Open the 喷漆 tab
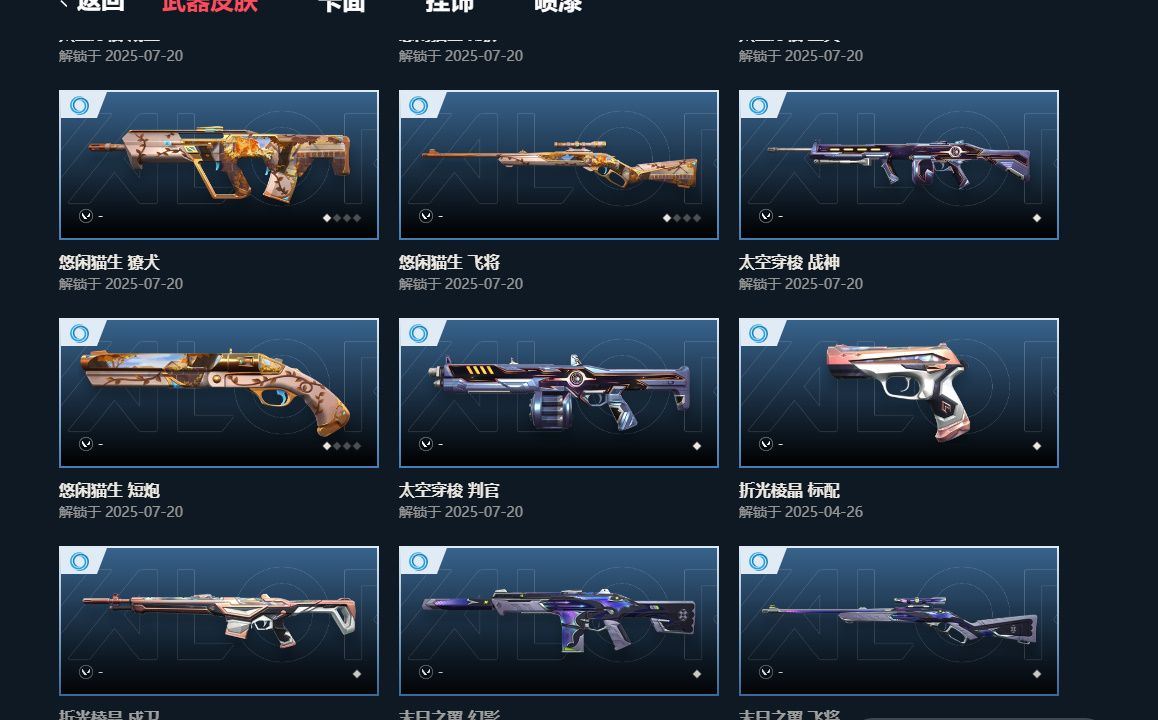 [558, 6]
